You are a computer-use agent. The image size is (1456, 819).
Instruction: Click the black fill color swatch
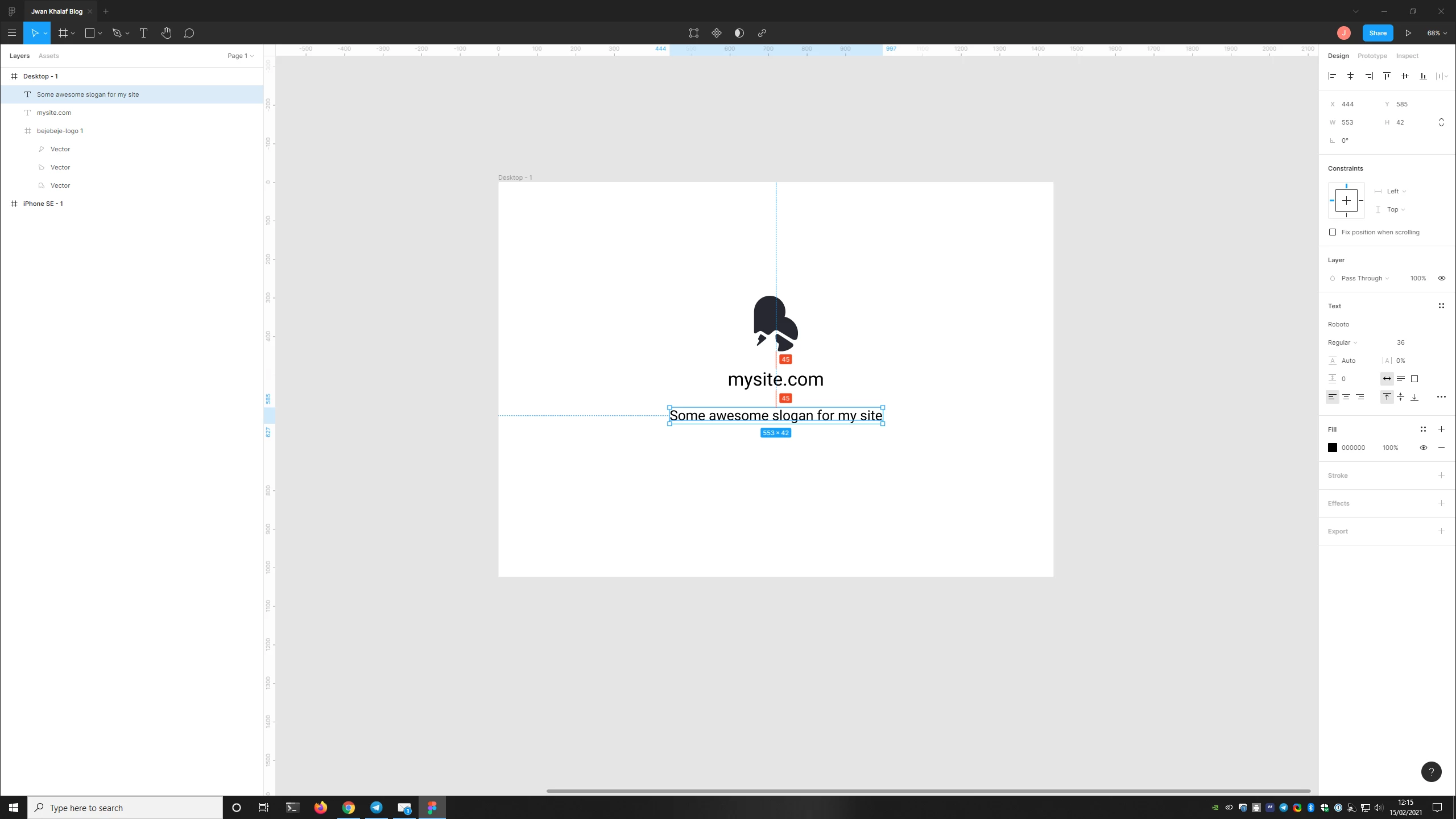pyautogui.click(x=1333, y=448)
